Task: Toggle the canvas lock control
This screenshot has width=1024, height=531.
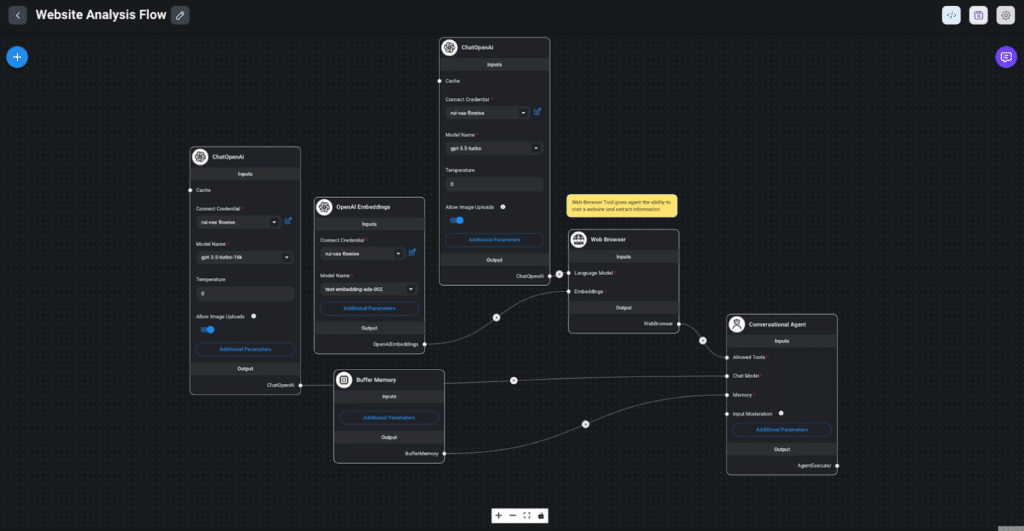Action: pos(541,516)
